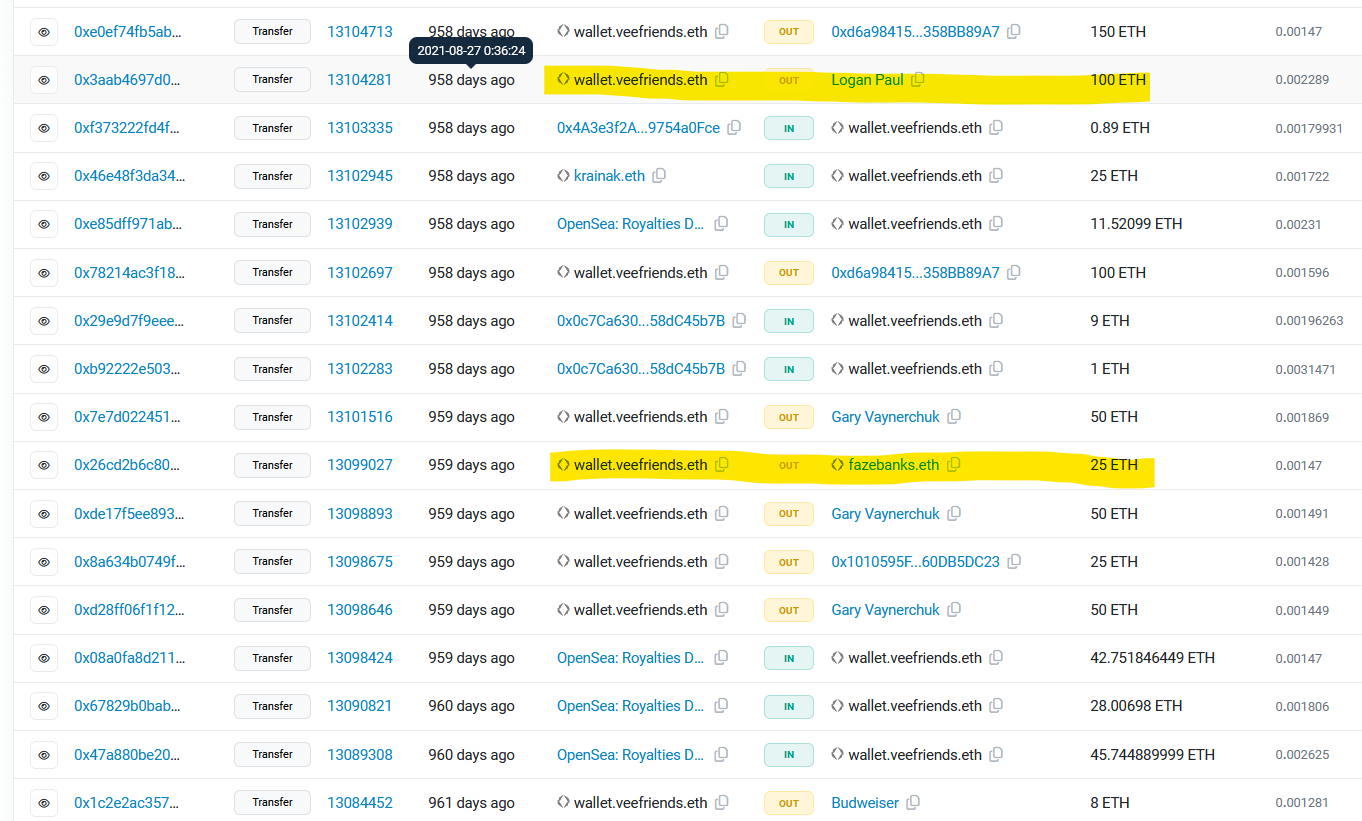Open the krainak.eth address page

pyautogui.click(x=609, y=176)
